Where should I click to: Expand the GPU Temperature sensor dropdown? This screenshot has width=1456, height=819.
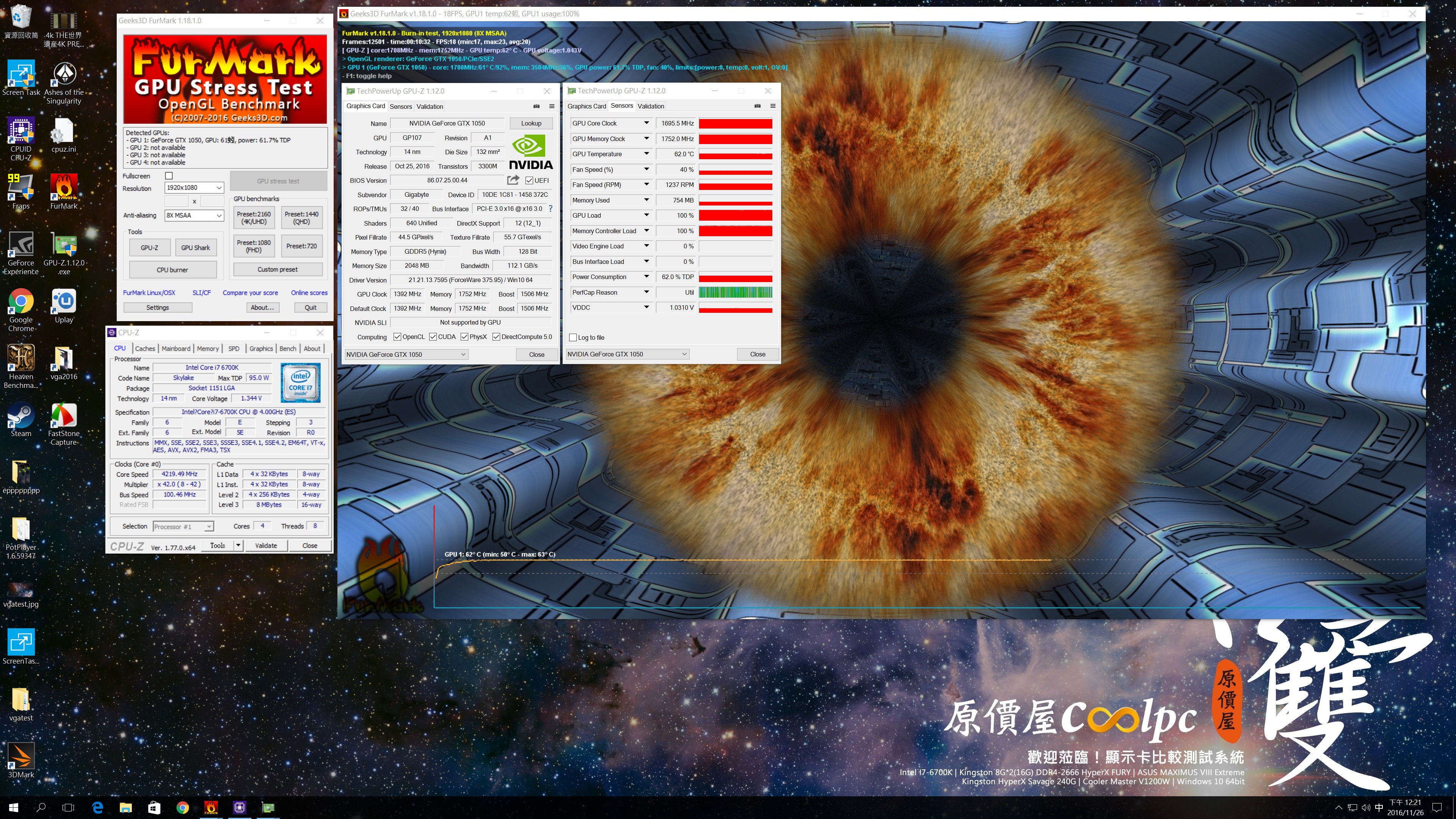coord(646,154)
